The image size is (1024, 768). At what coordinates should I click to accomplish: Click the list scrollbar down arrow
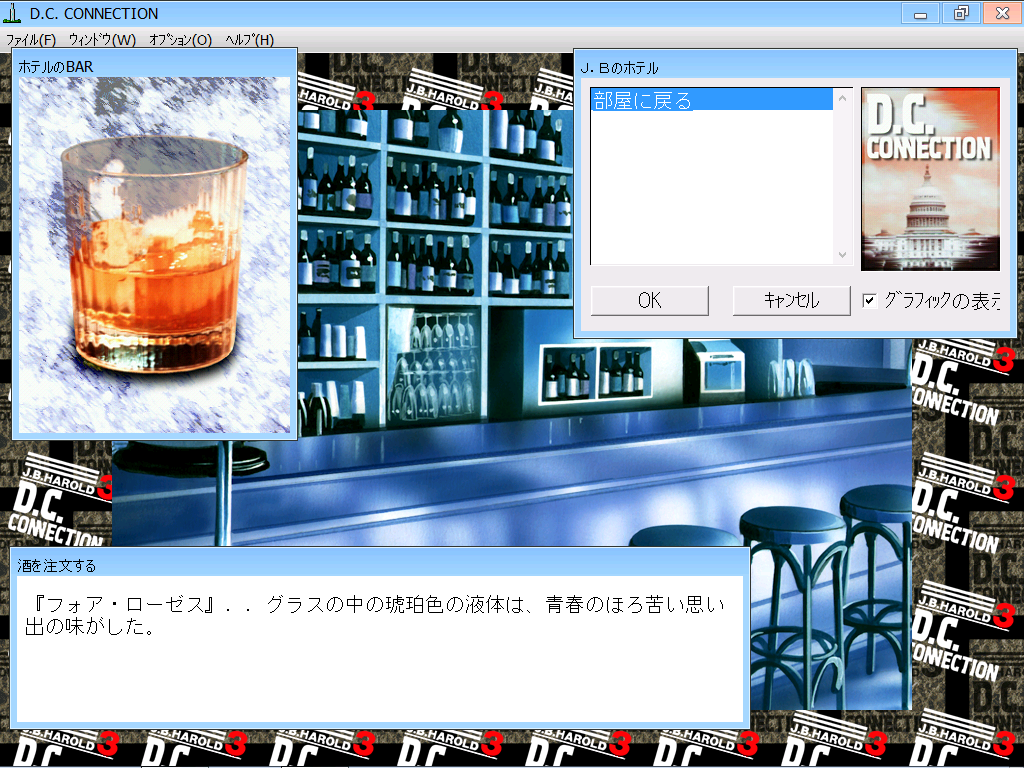pos(842,255)
